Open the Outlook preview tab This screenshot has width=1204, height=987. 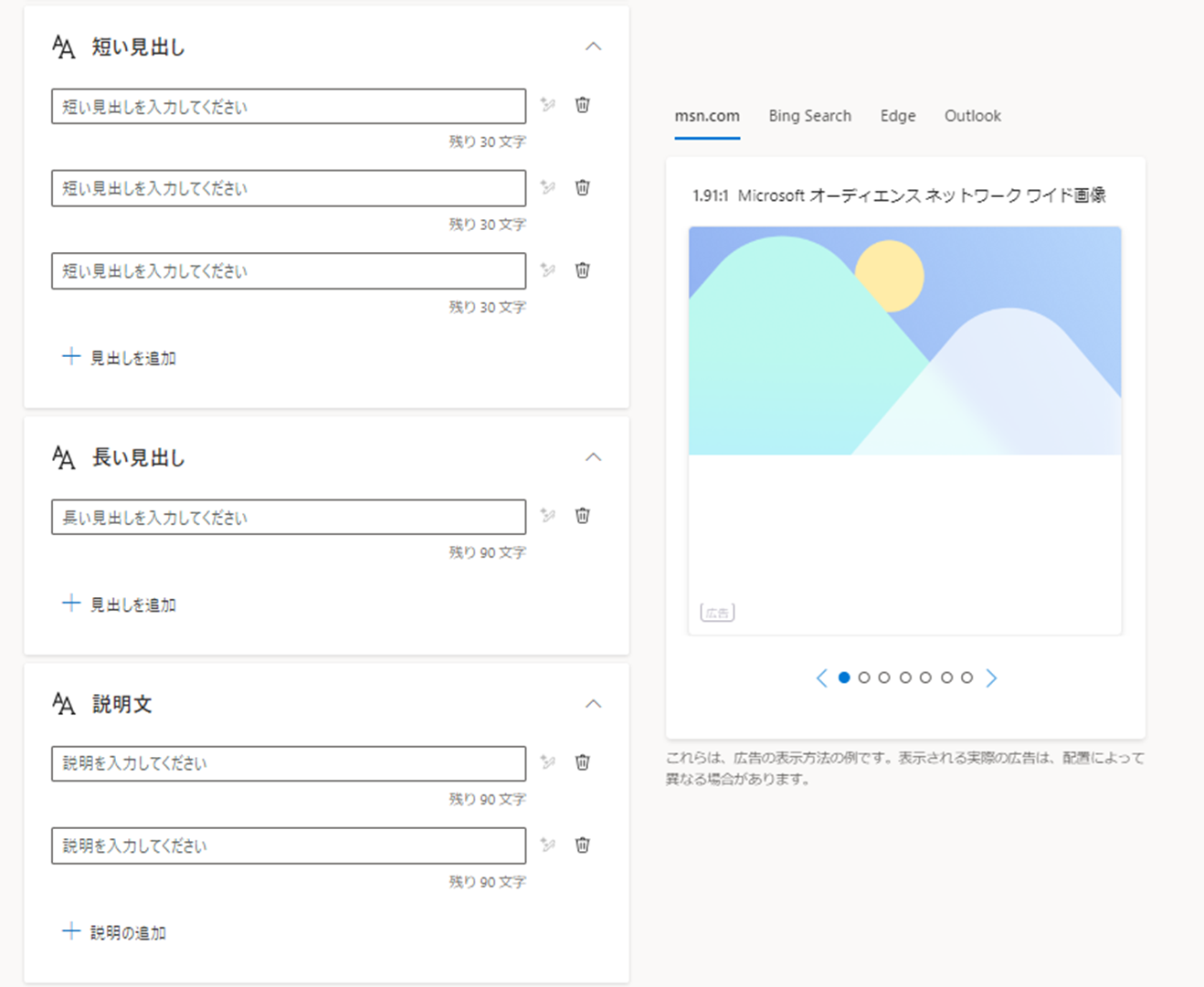point(972,116)
